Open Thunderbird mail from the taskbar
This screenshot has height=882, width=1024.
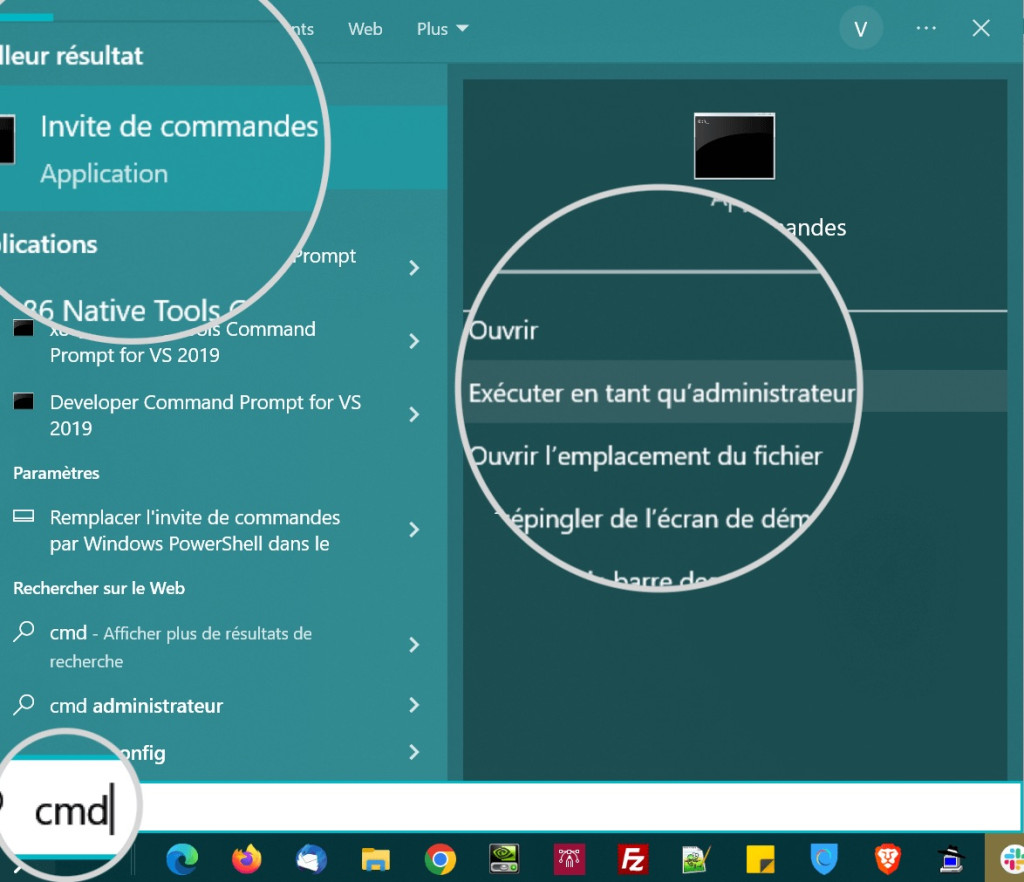click(311, 859)
